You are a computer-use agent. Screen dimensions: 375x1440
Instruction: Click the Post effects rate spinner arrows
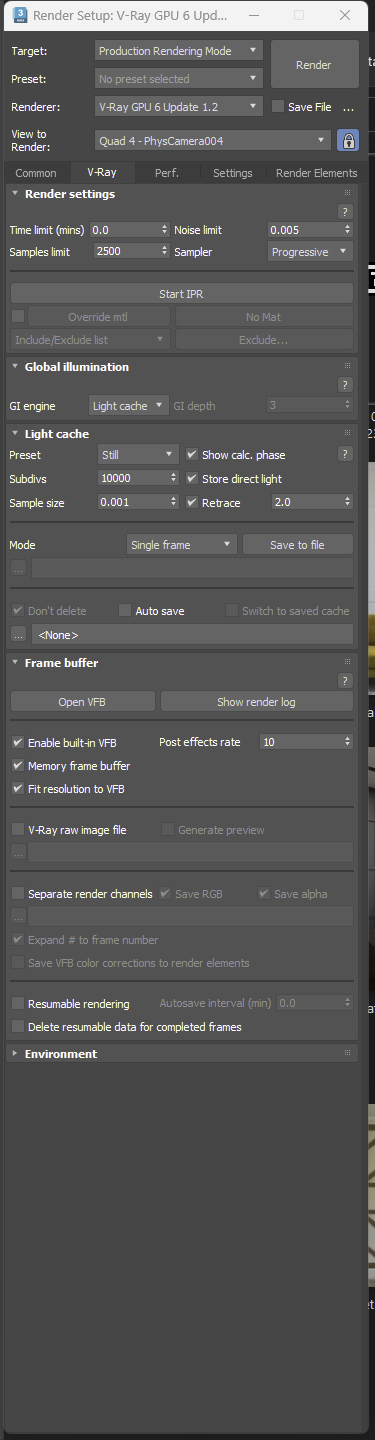[347, 742]
